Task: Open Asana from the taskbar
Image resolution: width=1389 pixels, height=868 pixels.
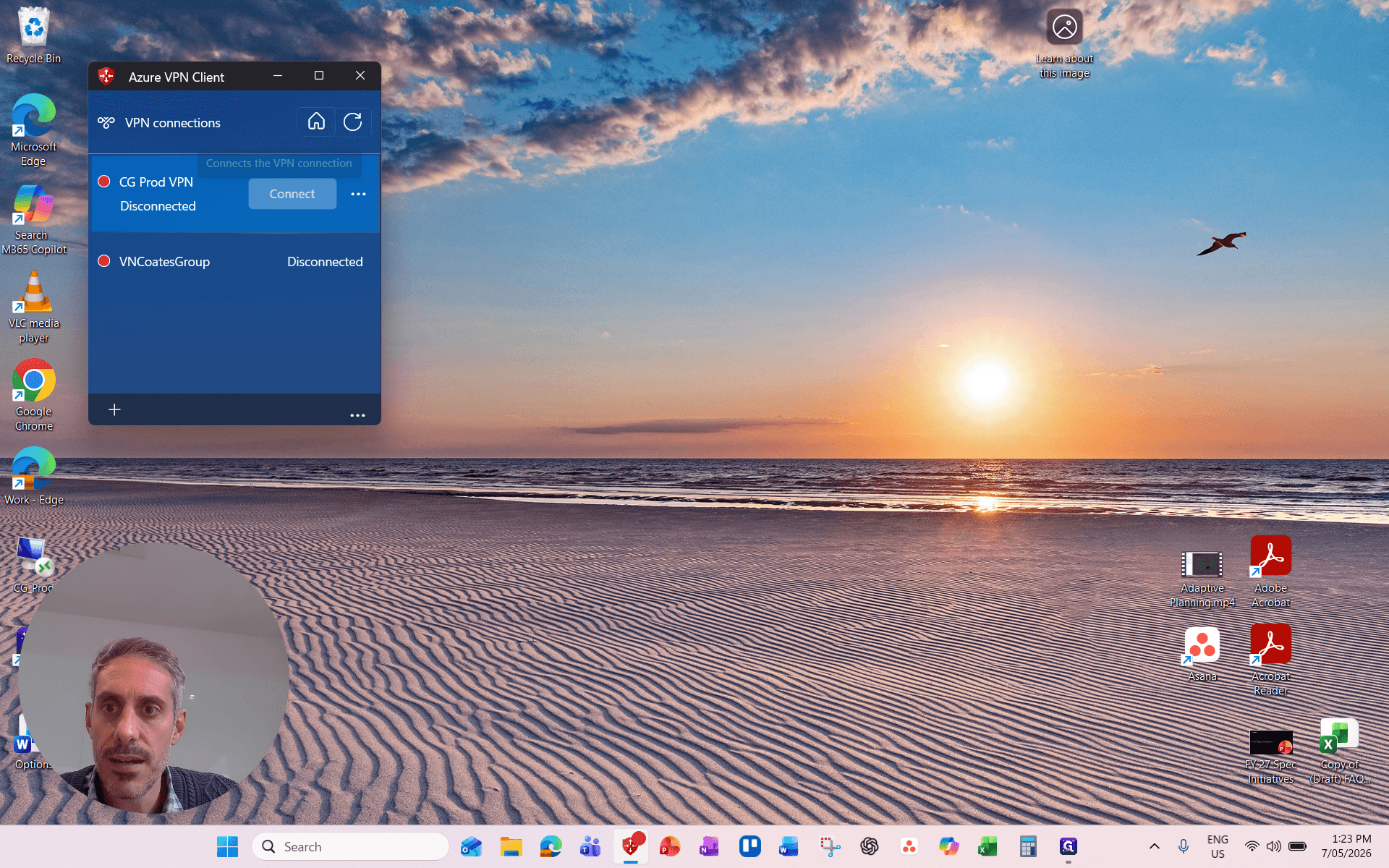Action: click(x=909, y=846)
